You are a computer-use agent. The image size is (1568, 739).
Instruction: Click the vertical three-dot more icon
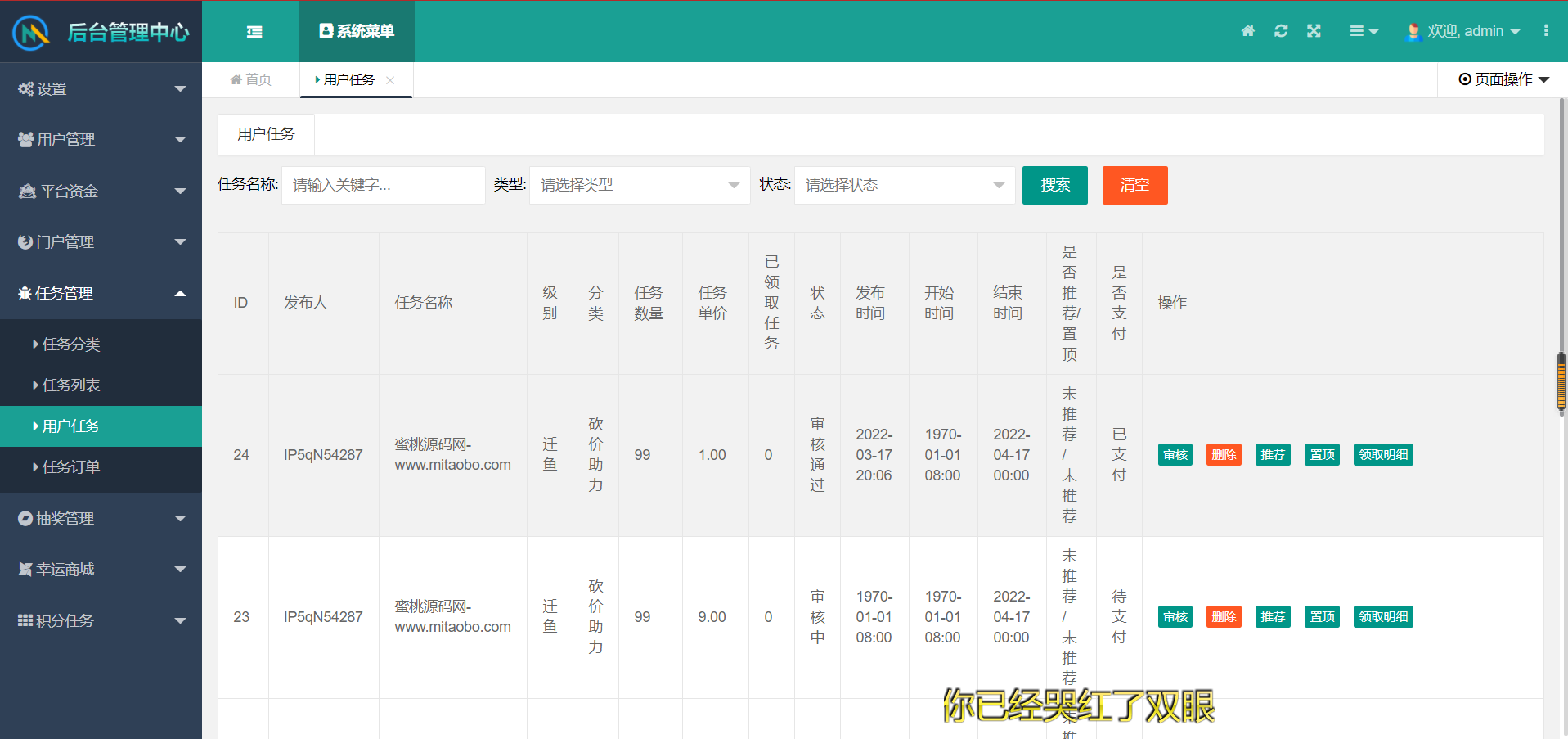coord(1545,31)
